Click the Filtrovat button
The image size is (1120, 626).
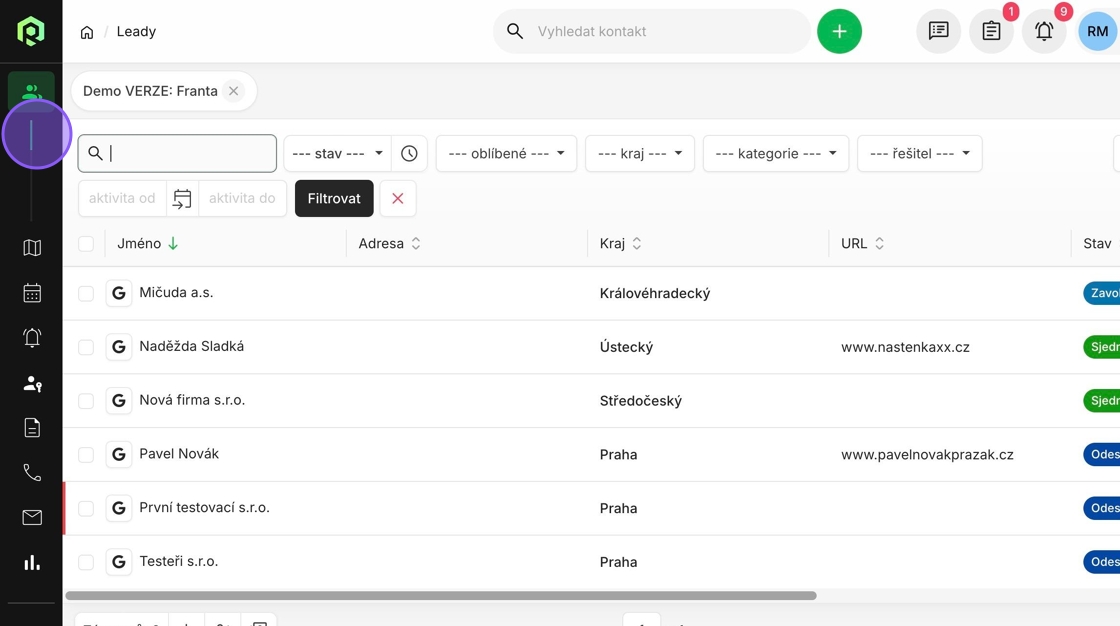(x=334, y=199)
